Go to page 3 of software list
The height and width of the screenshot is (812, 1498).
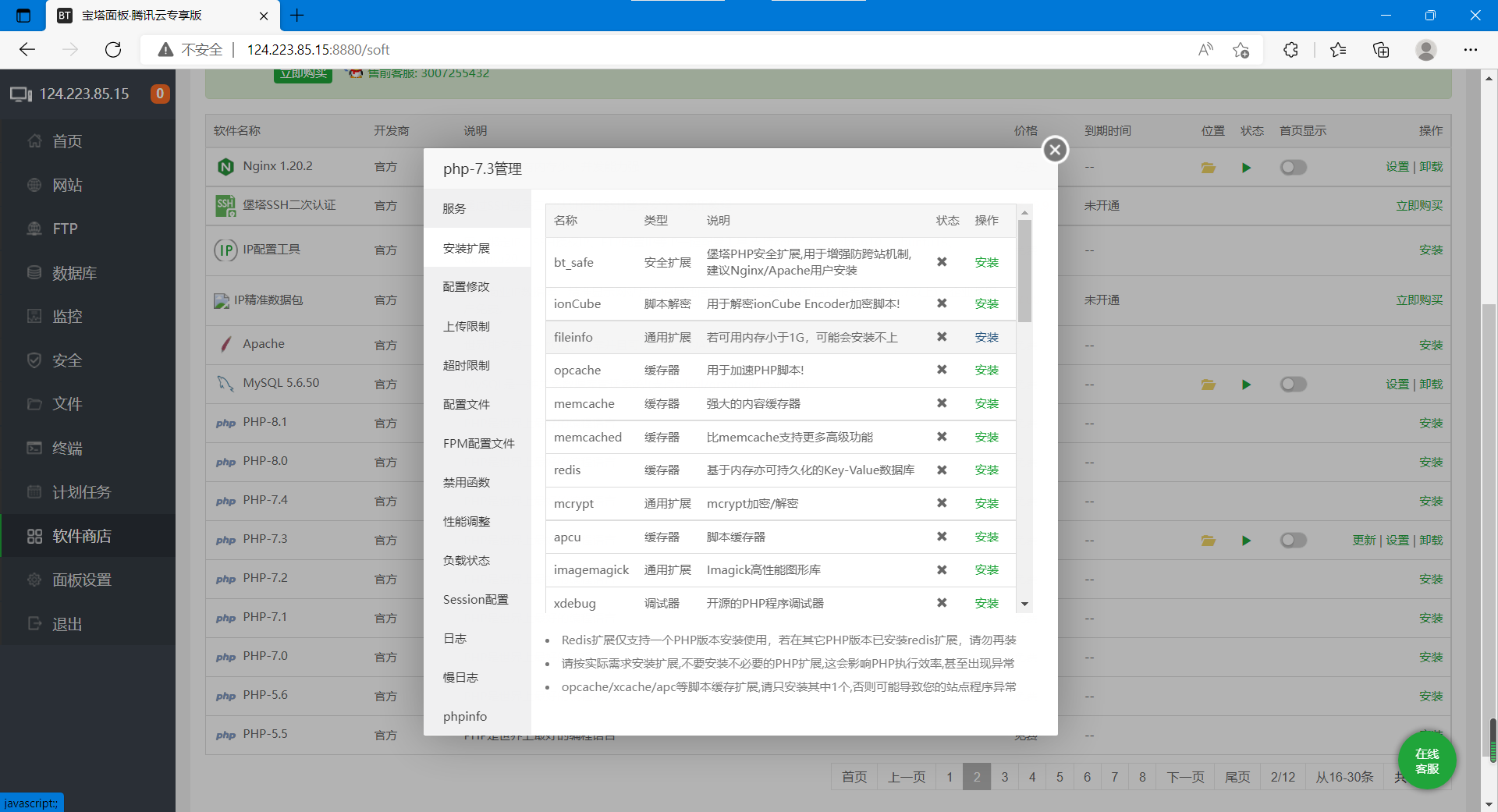pos(1004,777)
